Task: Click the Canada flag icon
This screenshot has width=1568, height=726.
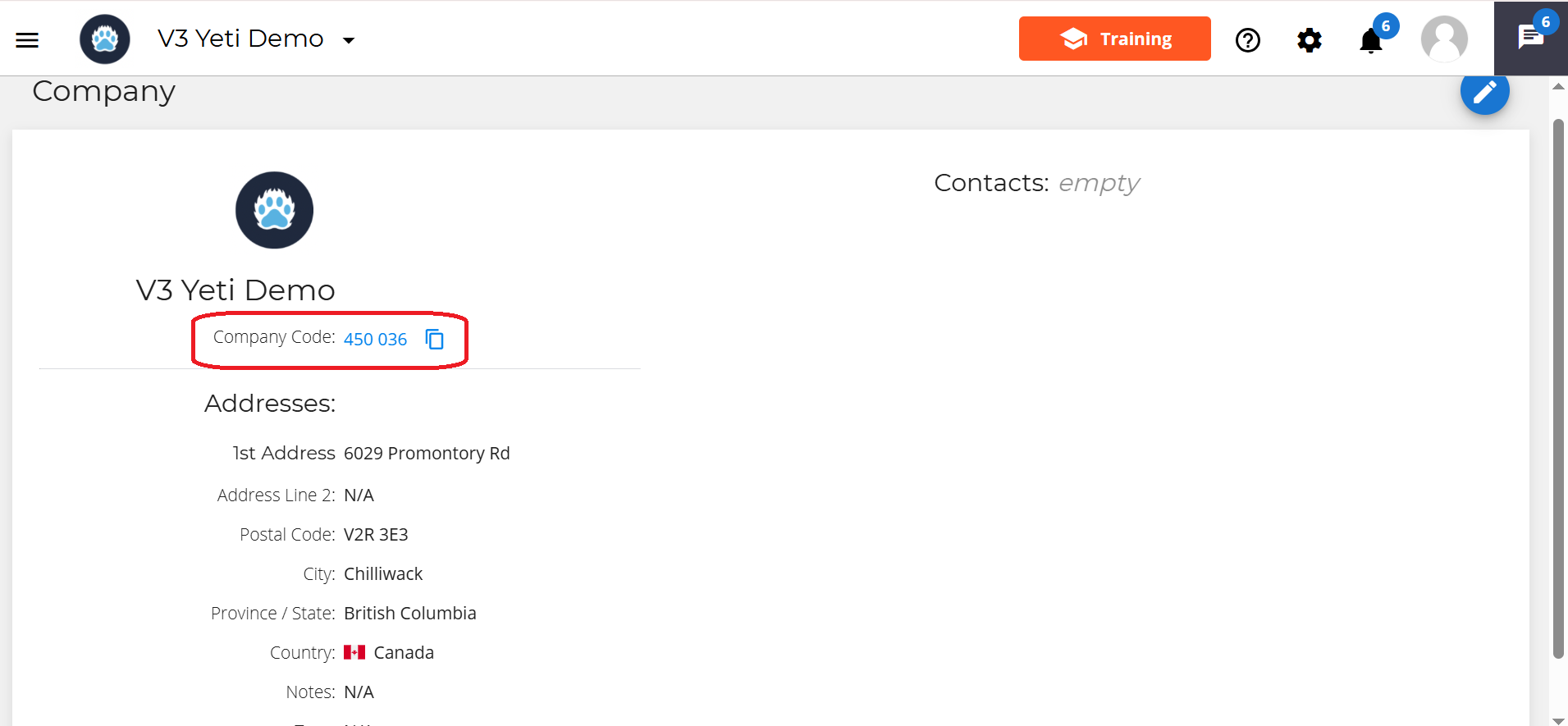Action: [354, 652]
